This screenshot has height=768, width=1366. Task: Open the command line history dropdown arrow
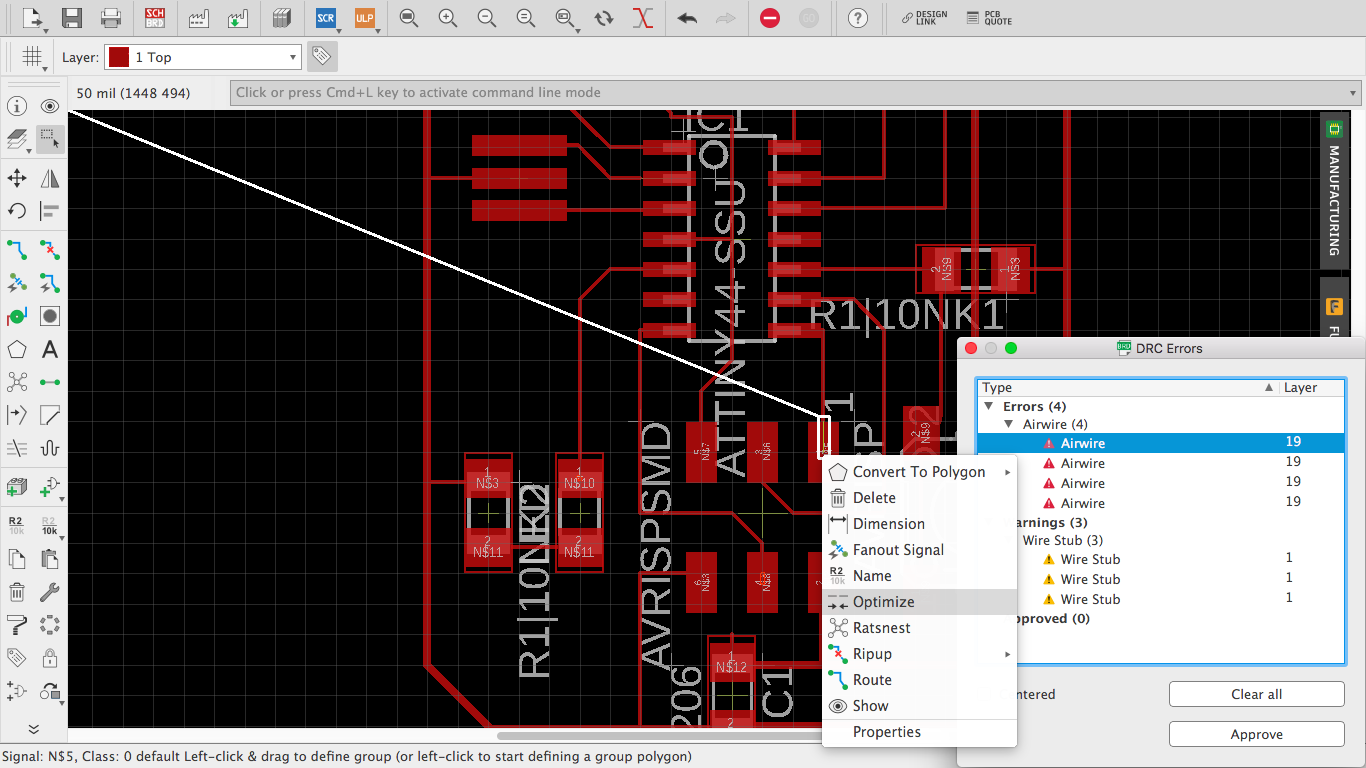(x=1354, y=93)
